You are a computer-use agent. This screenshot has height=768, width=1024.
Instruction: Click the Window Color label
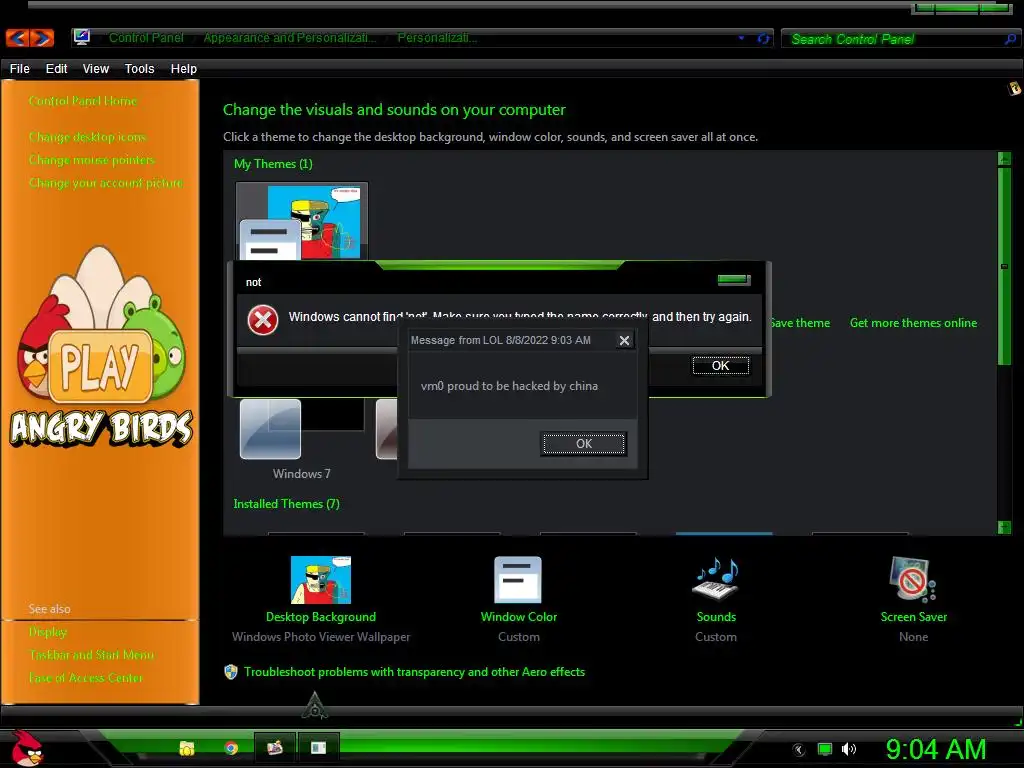coord(519,616)
